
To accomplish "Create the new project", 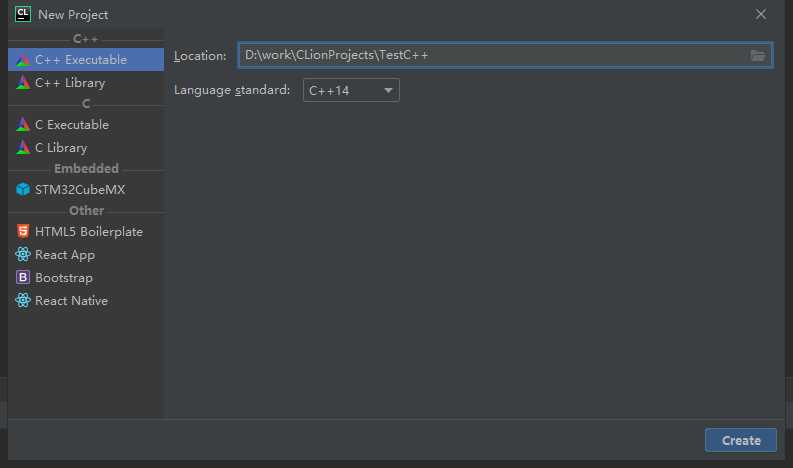I will [x=741, y=440].
